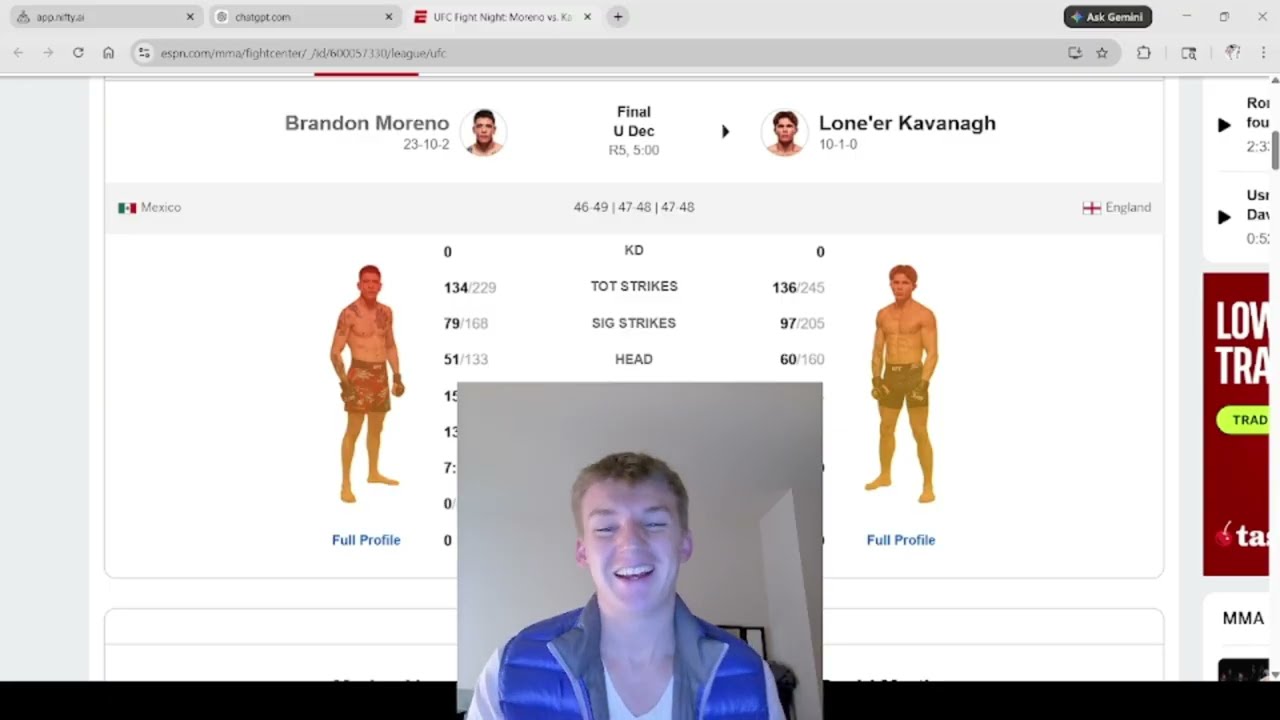Select the UFC Fight Night browser tab
The height and width of the screenshot is (720, 1280).
coord(503,17)
